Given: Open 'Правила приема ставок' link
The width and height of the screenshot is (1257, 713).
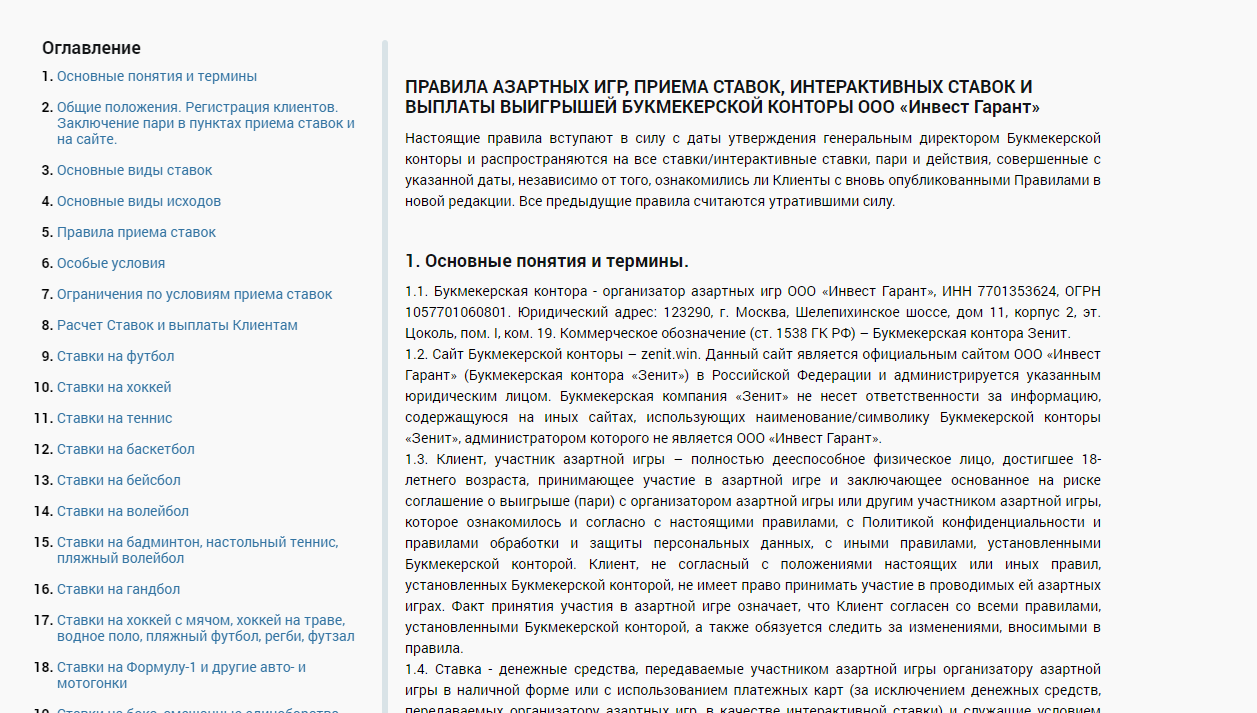Looking at the screenshot, I should tap(136, 232).
